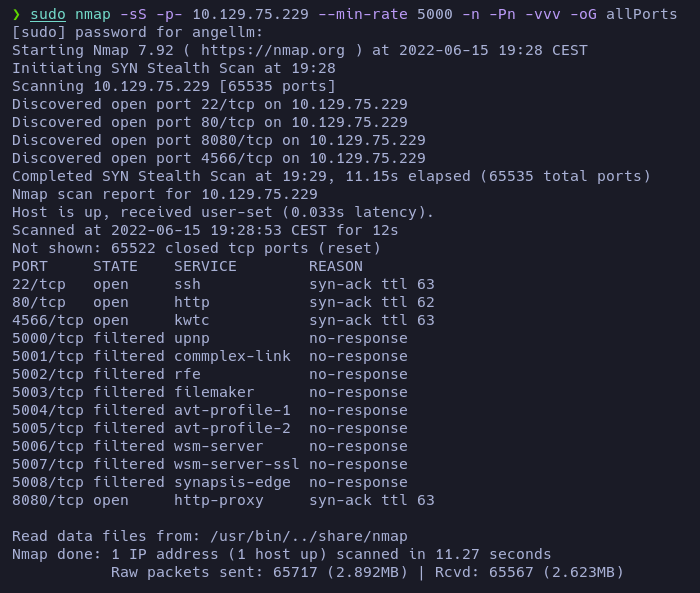Viewport: 700px width, 593px height.
Task: Click the https://nmap.org URL
Action: [x=273, y=50]
